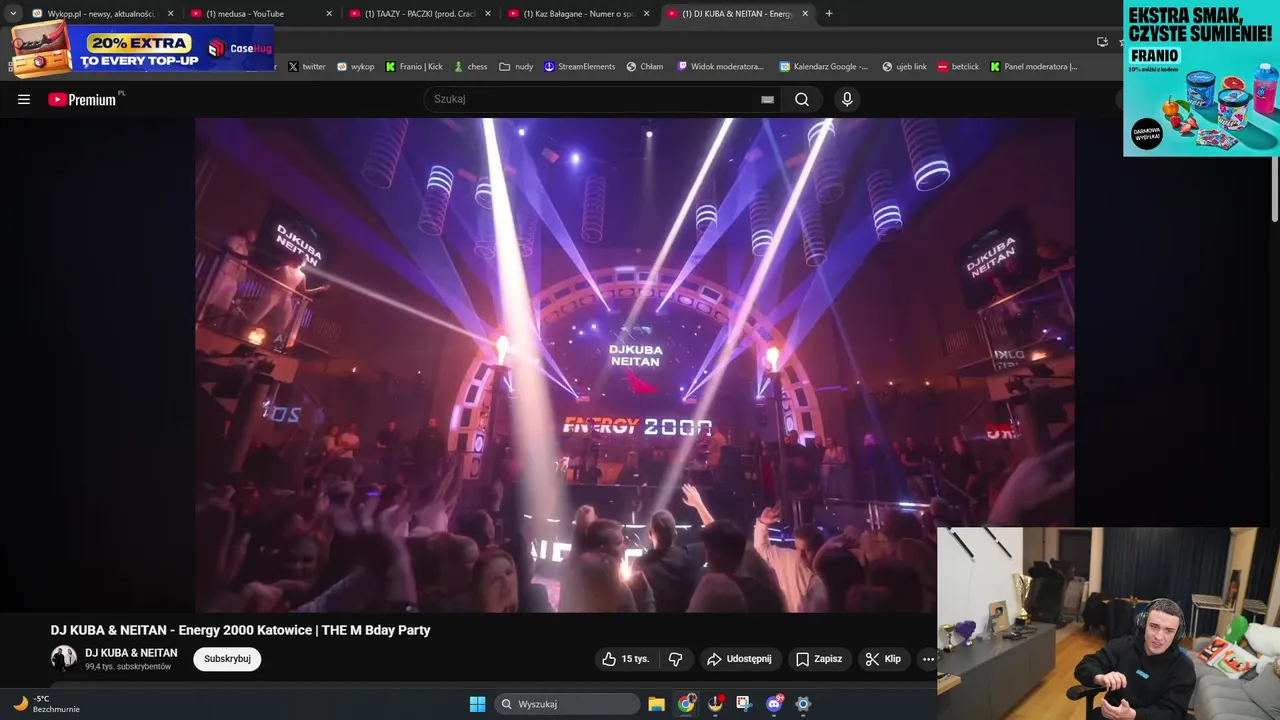The image size is (1280, 720).
Task: Switch to the Kaz Bałagane tab
Action: pyautogui.click(x=579, y=14)
